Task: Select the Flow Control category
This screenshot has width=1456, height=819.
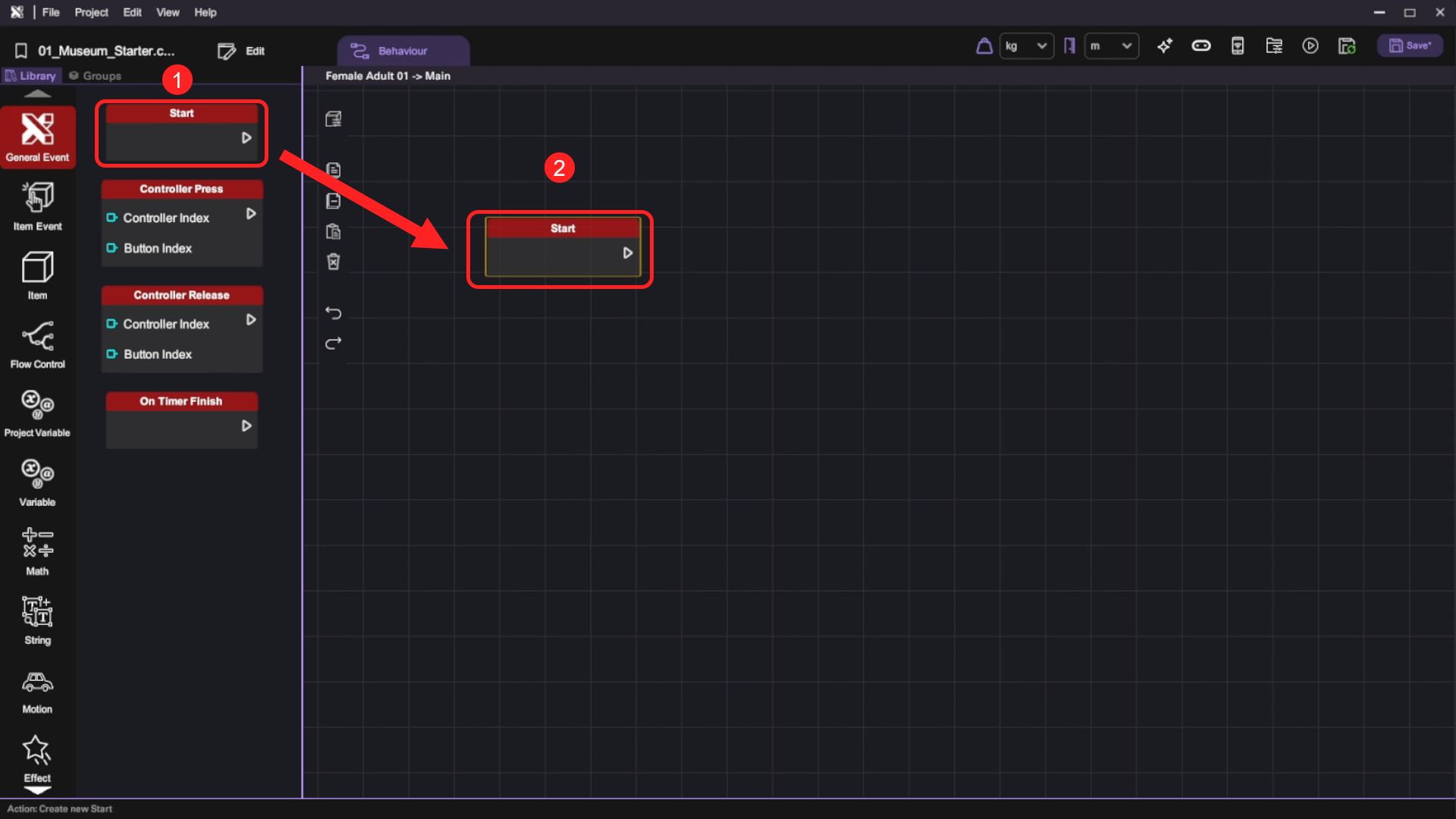Action: (37, 344)
